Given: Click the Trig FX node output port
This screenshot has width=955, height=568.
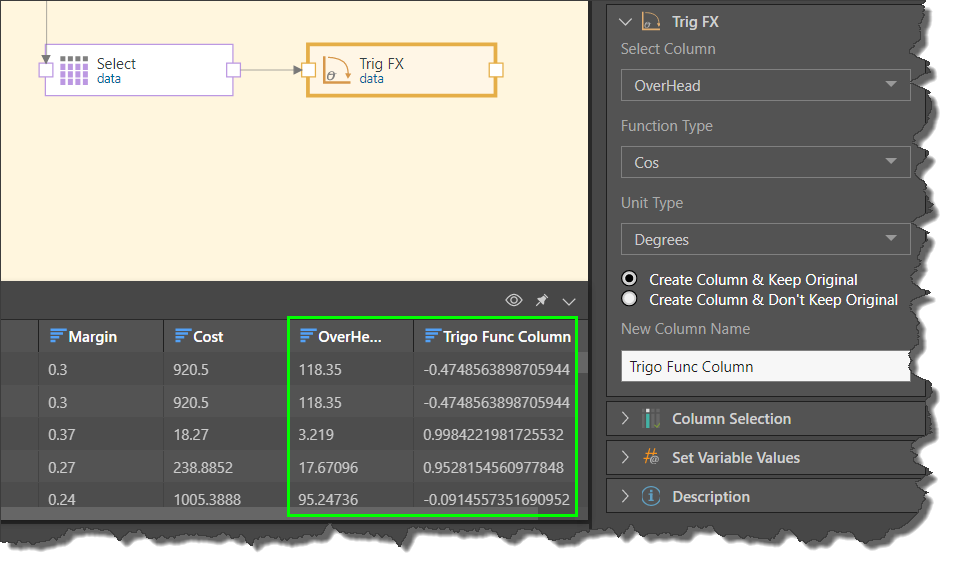Looking at the screenshot, I should [495, 70].
